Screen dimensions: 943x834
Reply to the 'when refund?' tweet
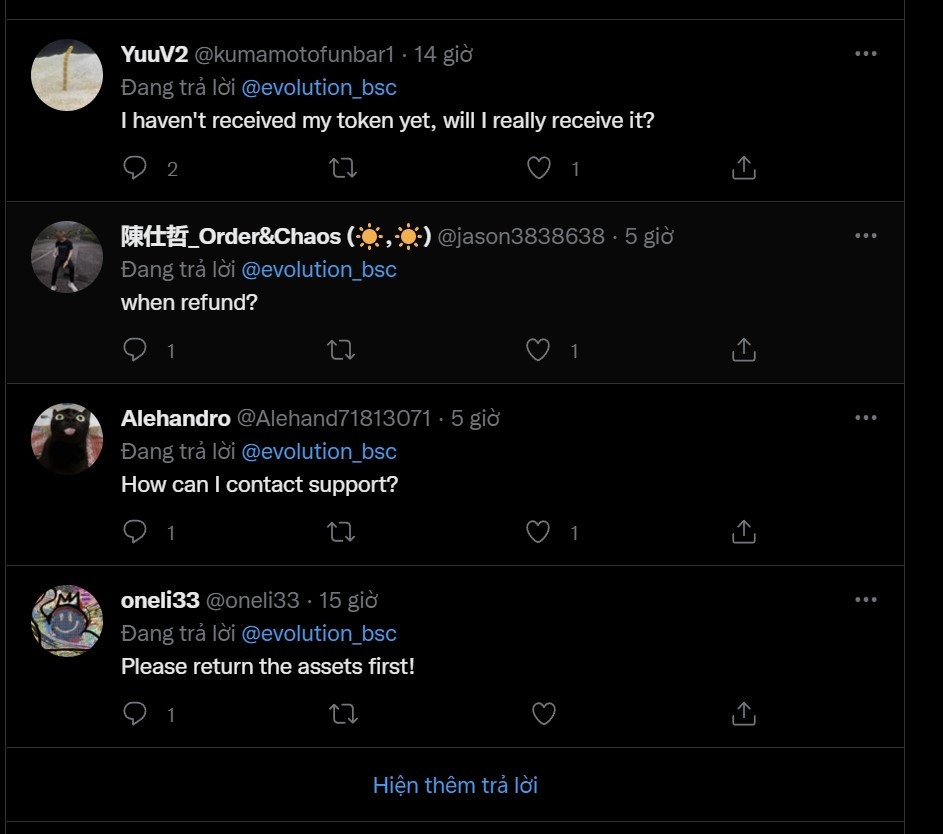135,350
